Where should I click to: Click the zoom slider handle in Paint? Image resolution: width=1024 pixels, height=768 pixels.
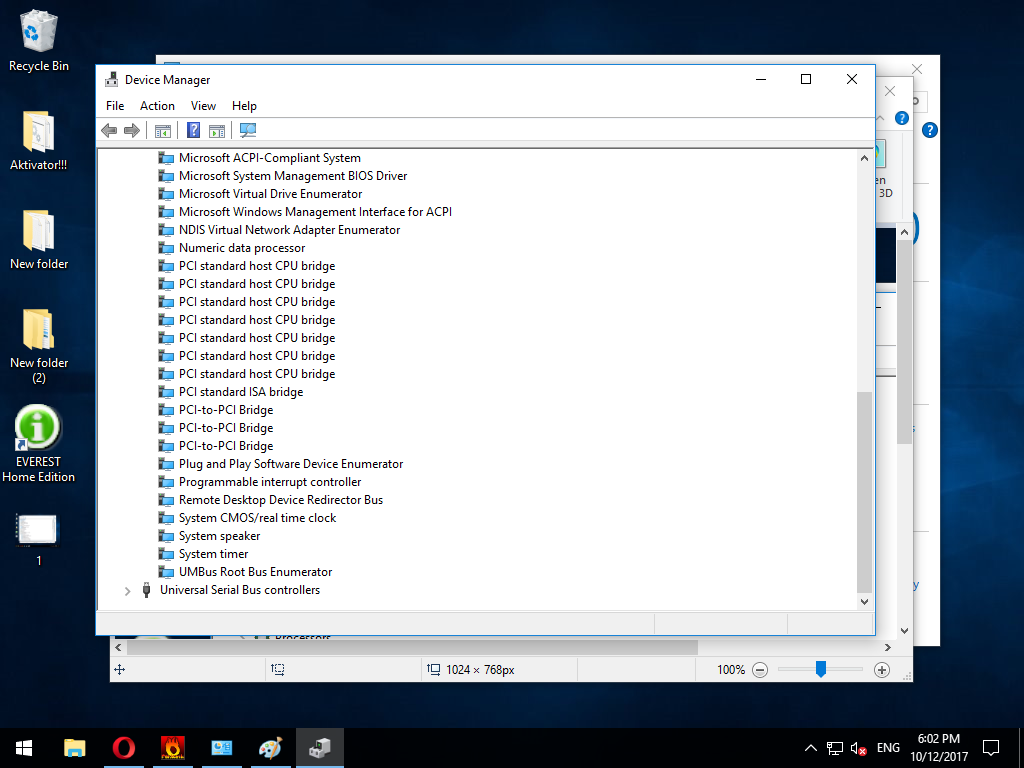click(x=821, y=669)
